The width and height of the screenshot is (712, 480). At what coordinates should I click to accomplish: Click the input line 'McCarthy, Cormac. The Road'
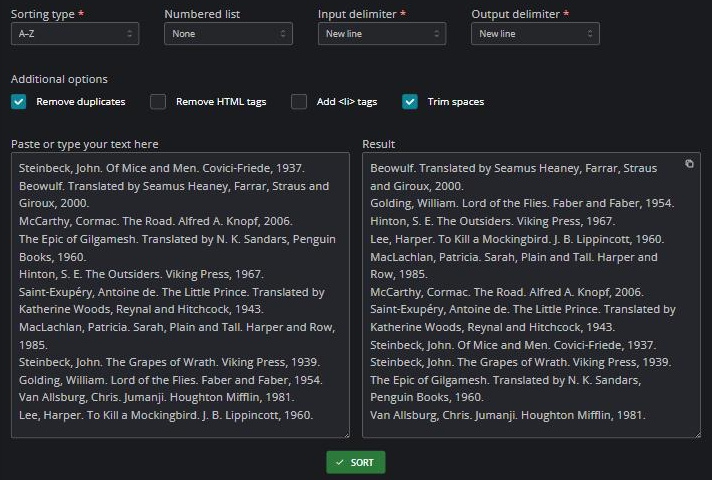[155, 221]
